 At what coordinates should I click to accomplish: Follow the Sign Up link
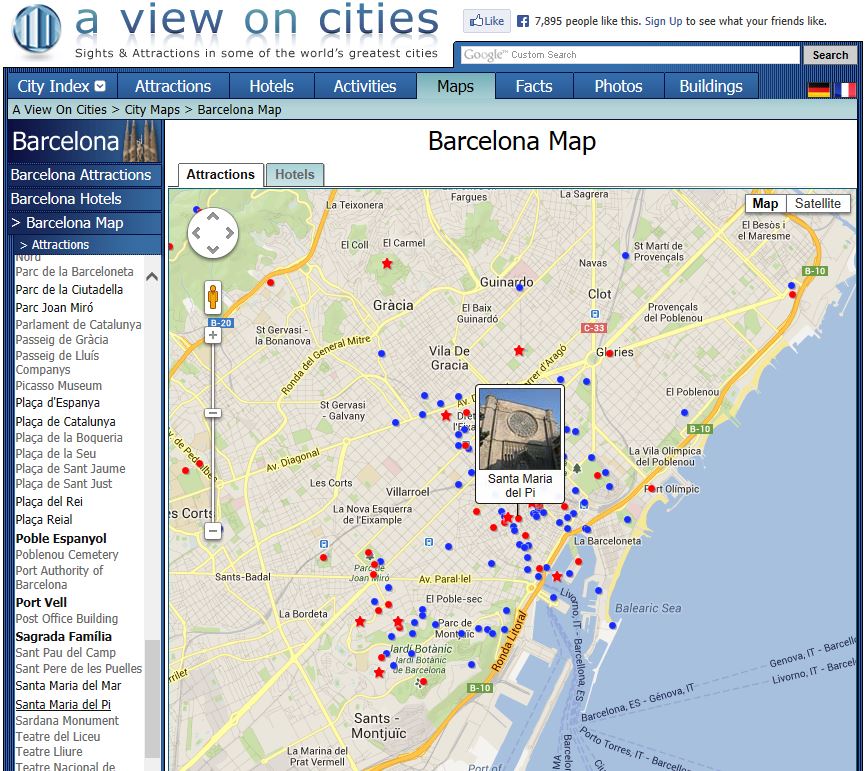pos(664,22)
